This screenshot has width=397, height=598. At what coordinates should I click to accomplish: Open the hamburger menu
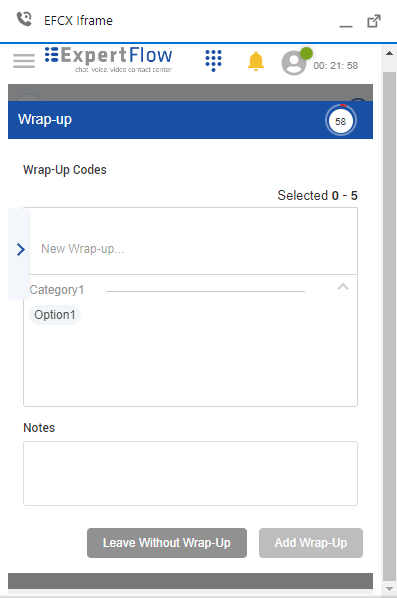[24, 61]
